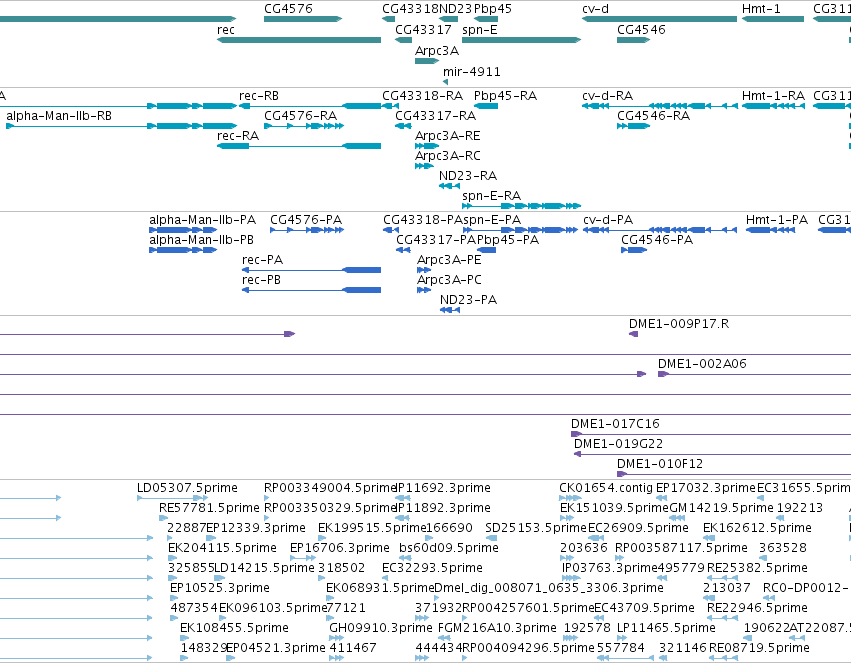Select protein rec-PB label

[x=261, y=280]
